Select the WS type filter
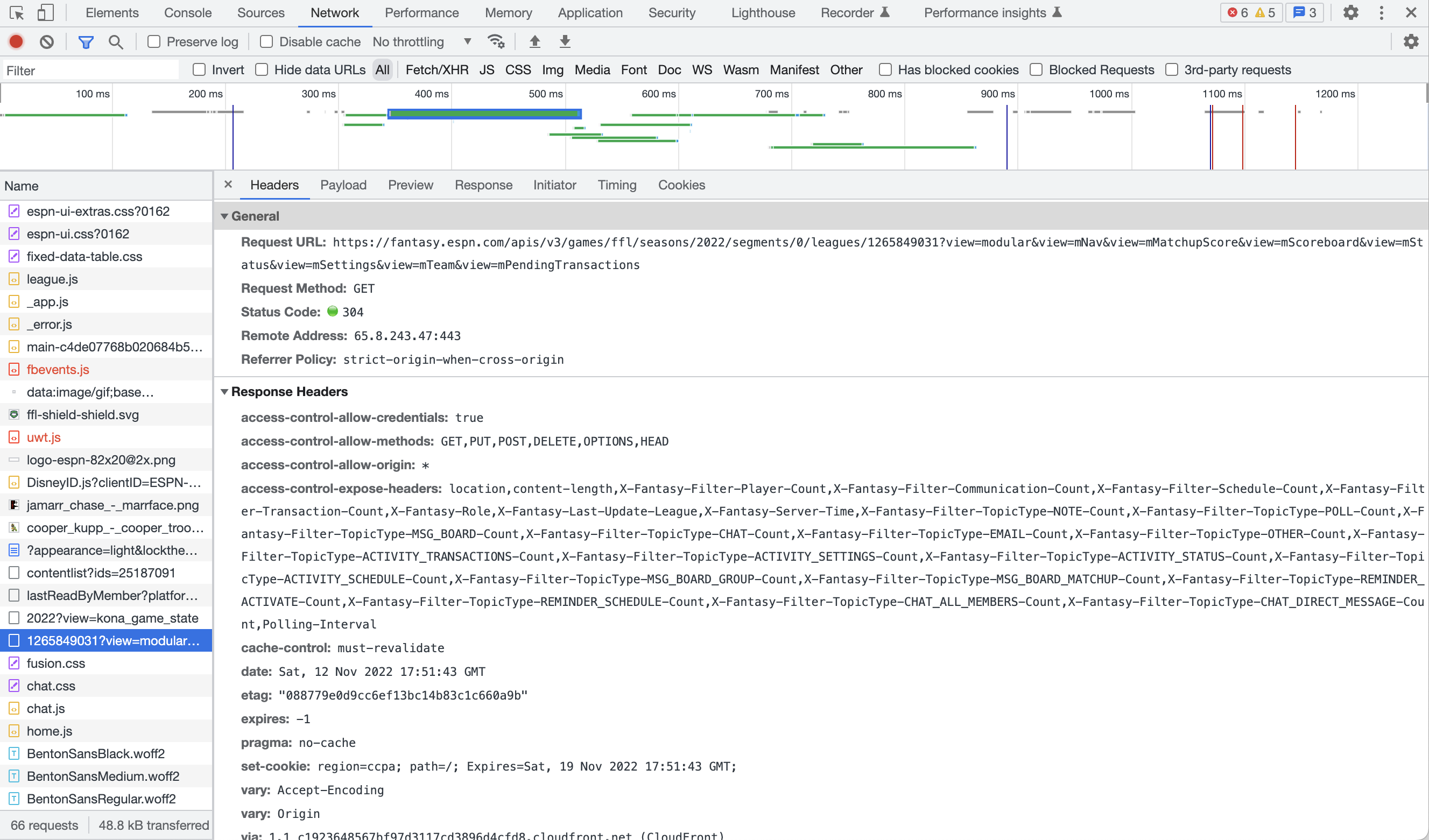 [701, 70]
